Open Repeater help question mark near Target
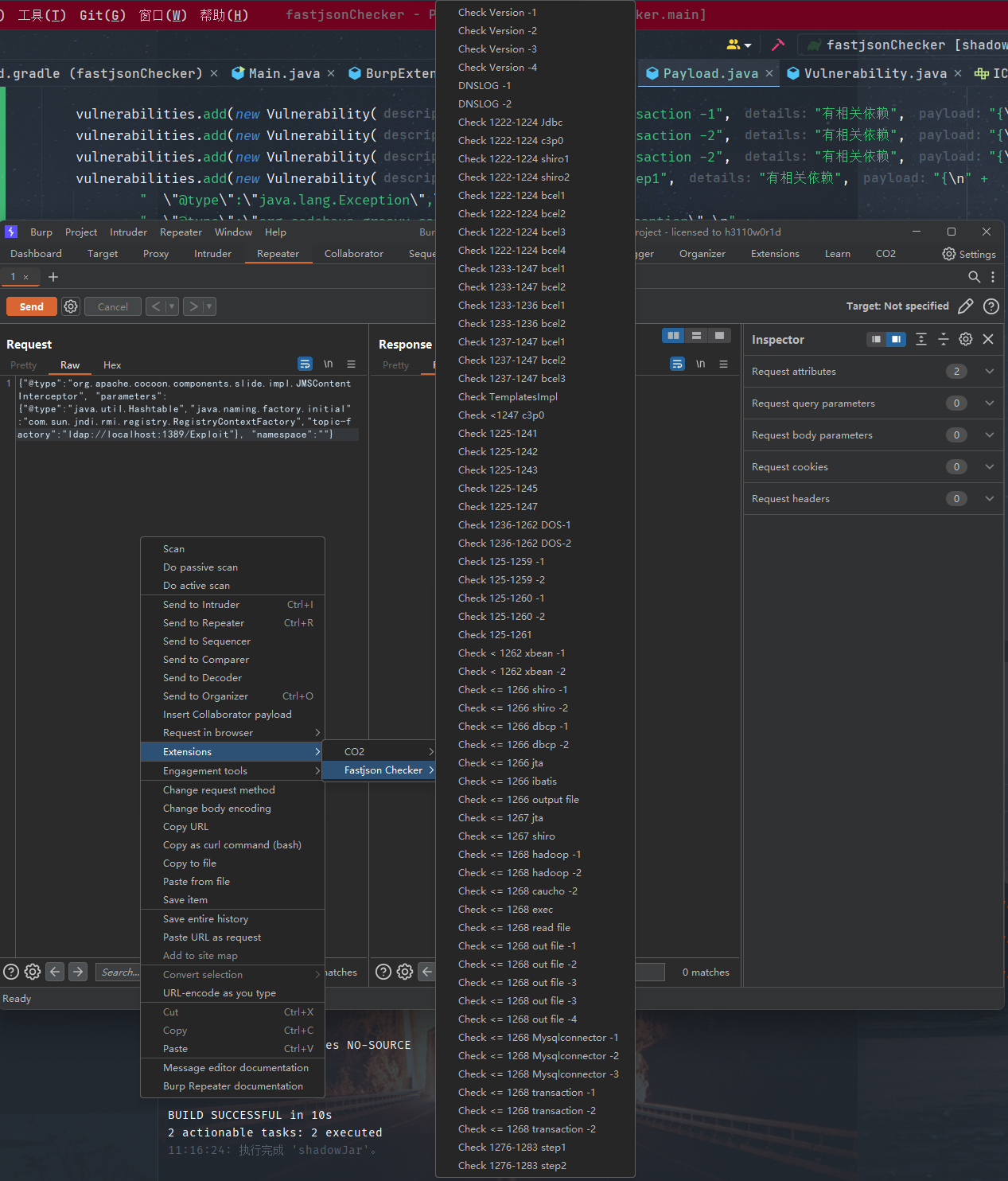Screen dimensions: 1008x1181 coord(991,306)
